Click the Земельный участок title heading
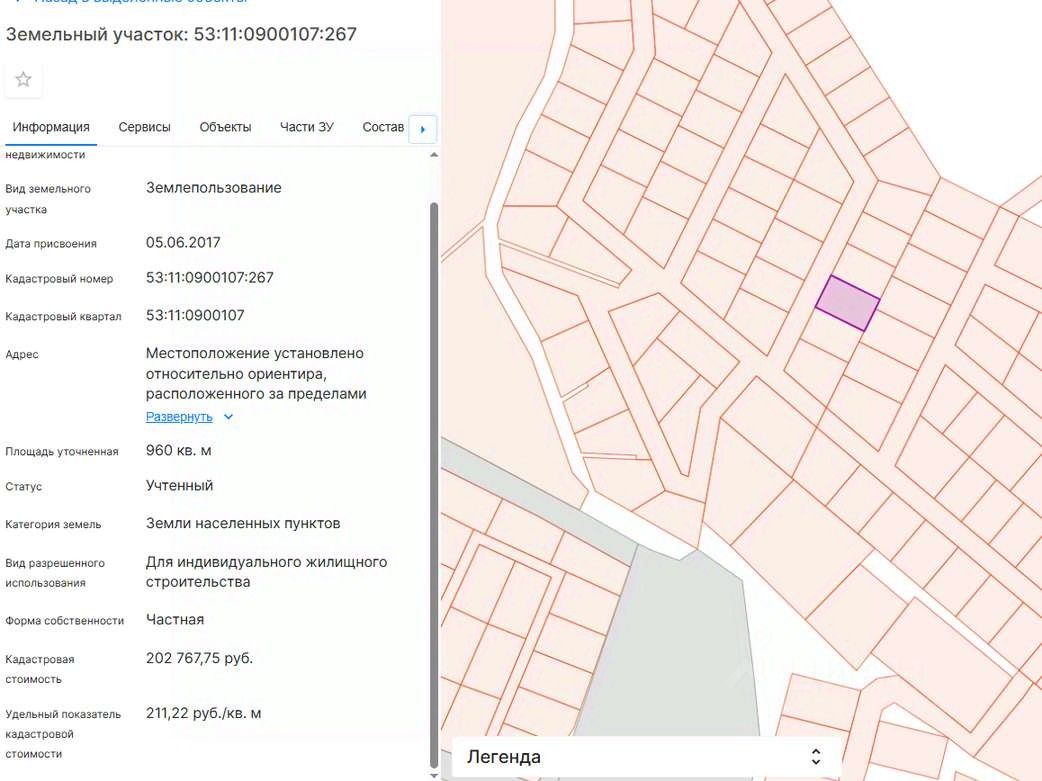Image resolution: width=1042 pixels, height=781 pixels. pyautogui.click(x=181, y=34)
